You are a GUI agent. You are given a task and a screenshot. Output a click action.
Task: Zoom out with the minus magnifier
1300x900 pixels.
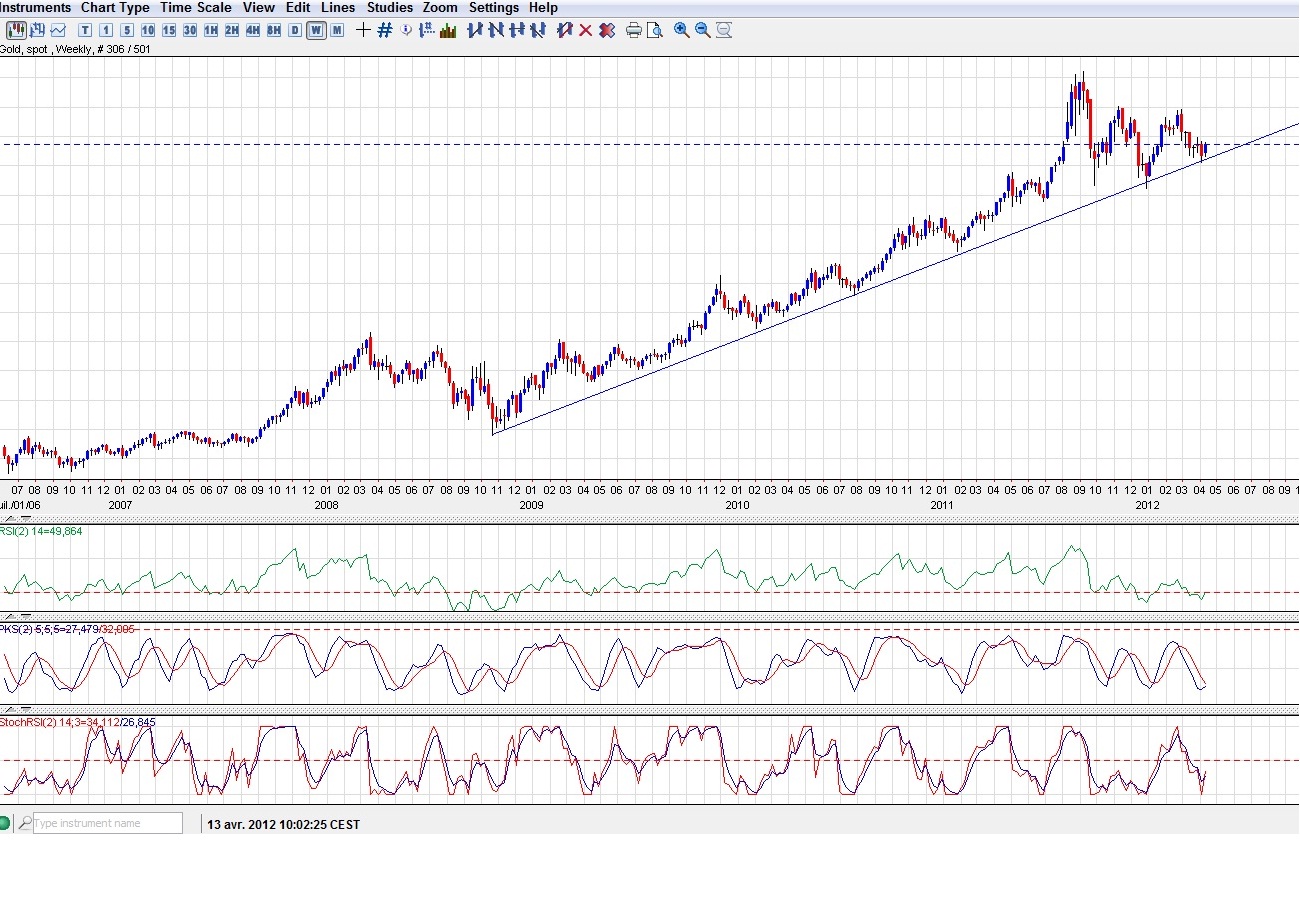[702, 30]
